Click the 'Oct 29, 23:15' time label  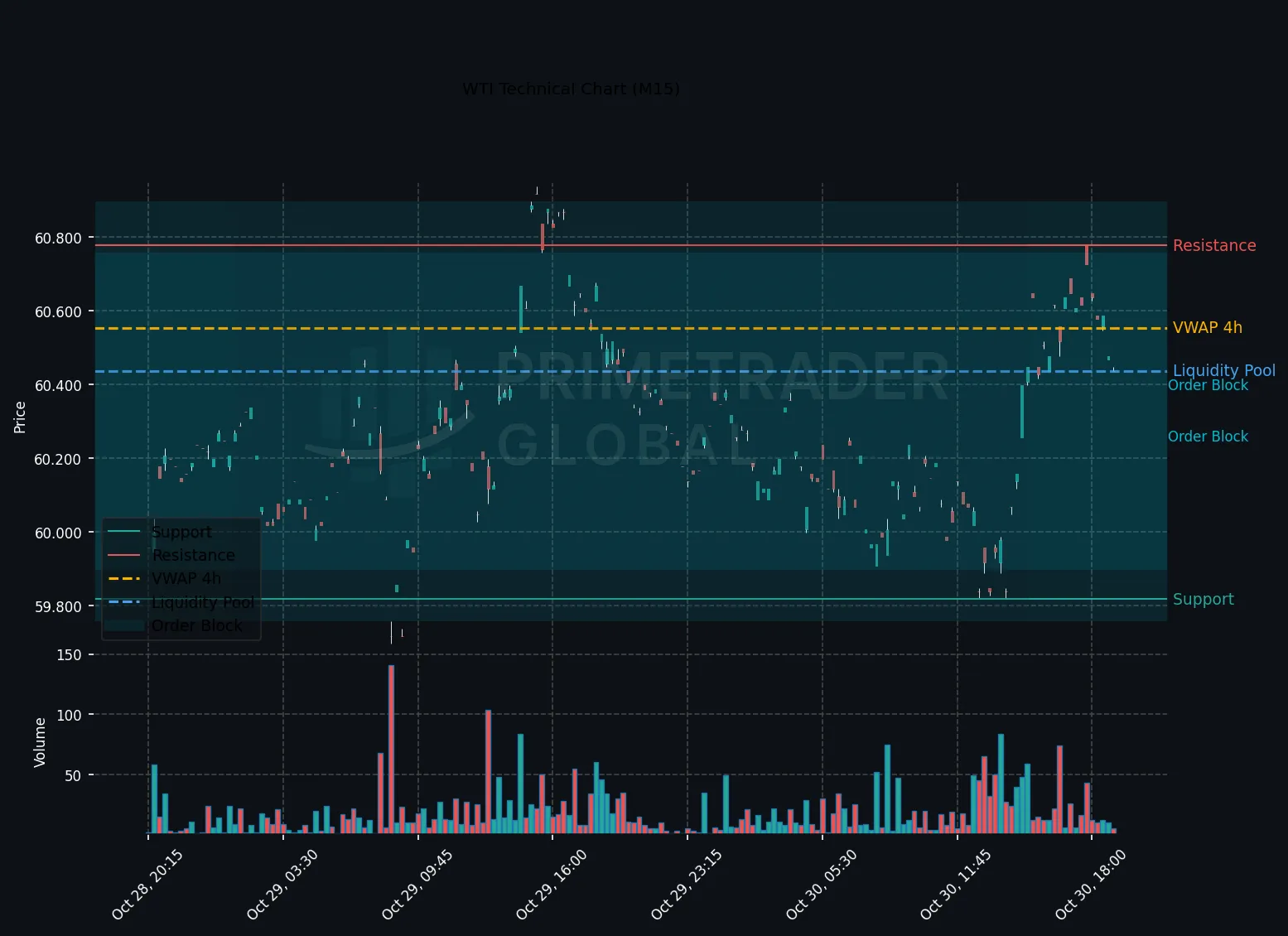[687, 885]
